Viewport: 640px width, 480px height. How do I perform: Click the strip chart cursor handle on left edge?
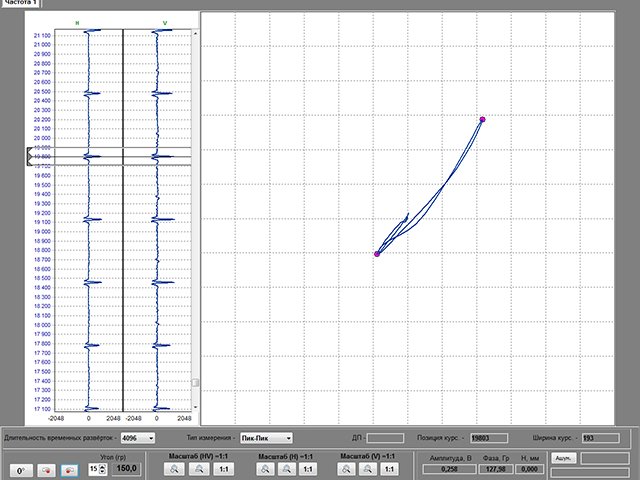click(29, 156)
